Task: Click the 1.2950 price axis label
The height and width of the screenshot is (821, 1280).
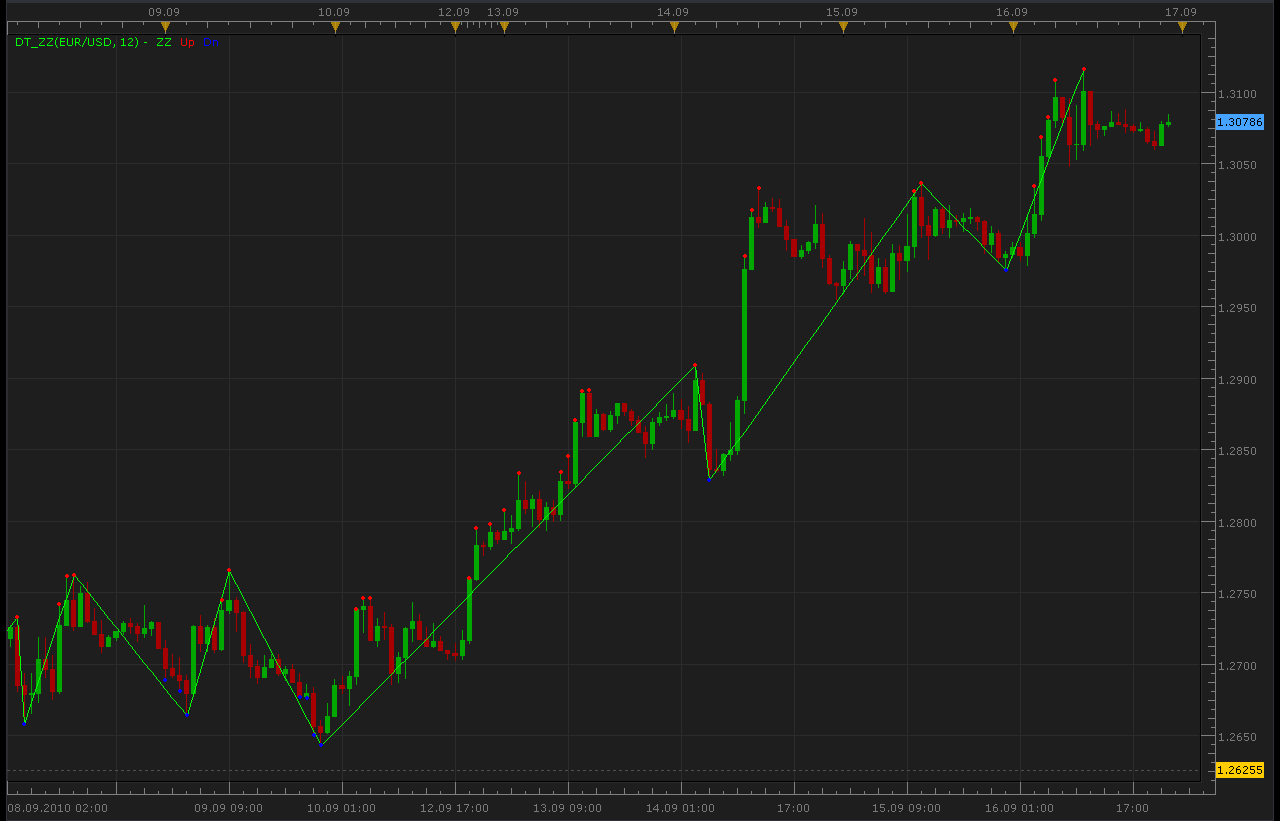Action: coord(1236,308)
